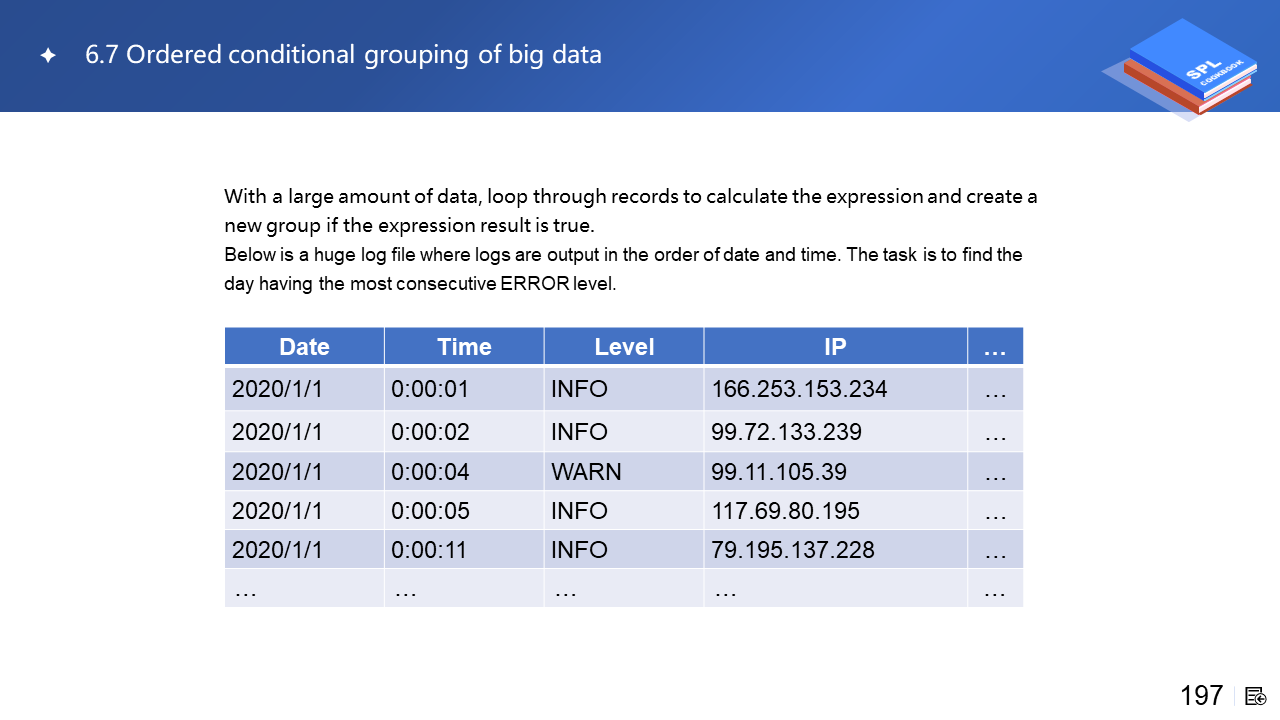
Task: Click the IP column header
Action: (x=835, y=347)
